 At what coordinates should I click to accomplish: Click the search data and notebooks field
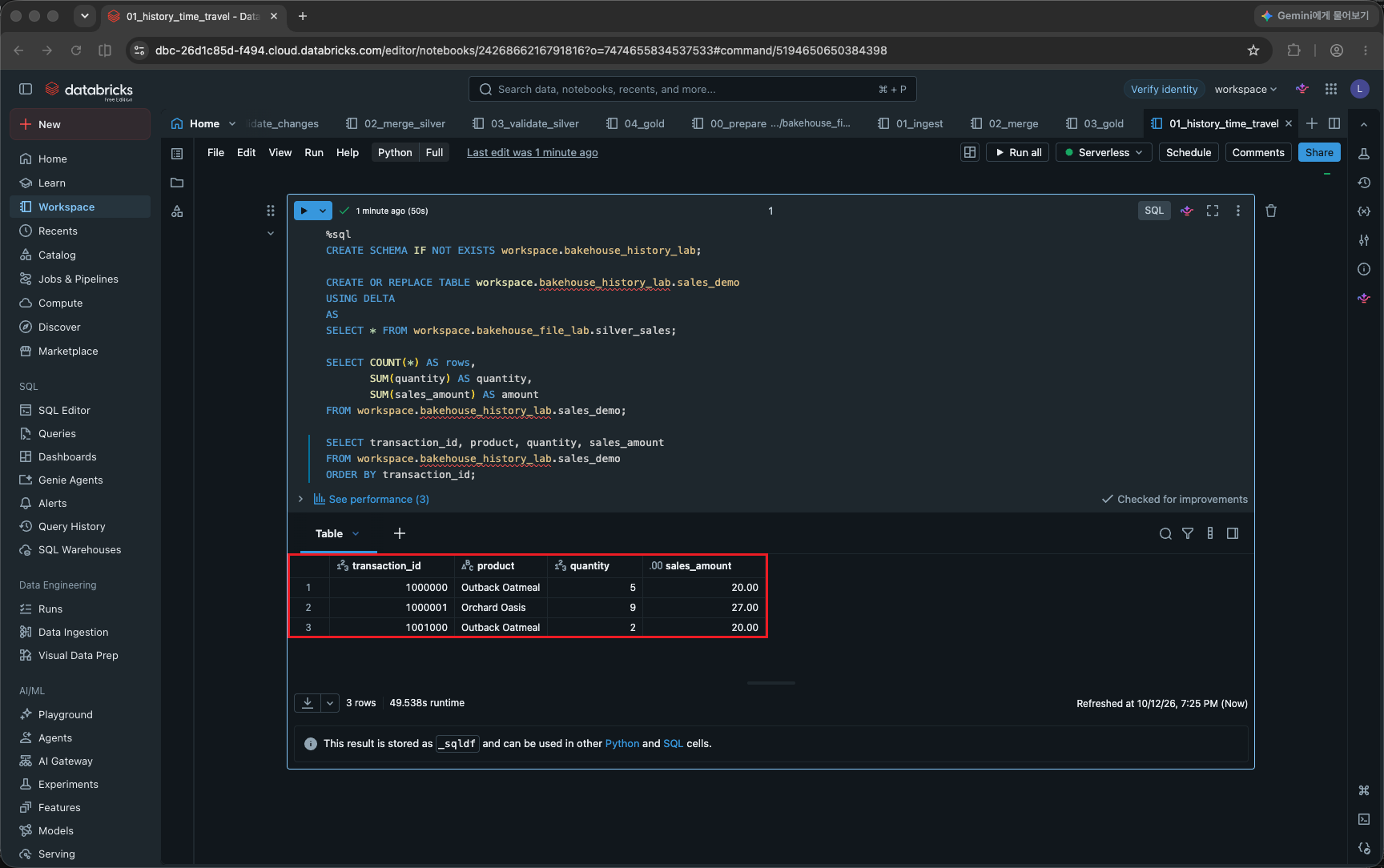click(693, 89)
